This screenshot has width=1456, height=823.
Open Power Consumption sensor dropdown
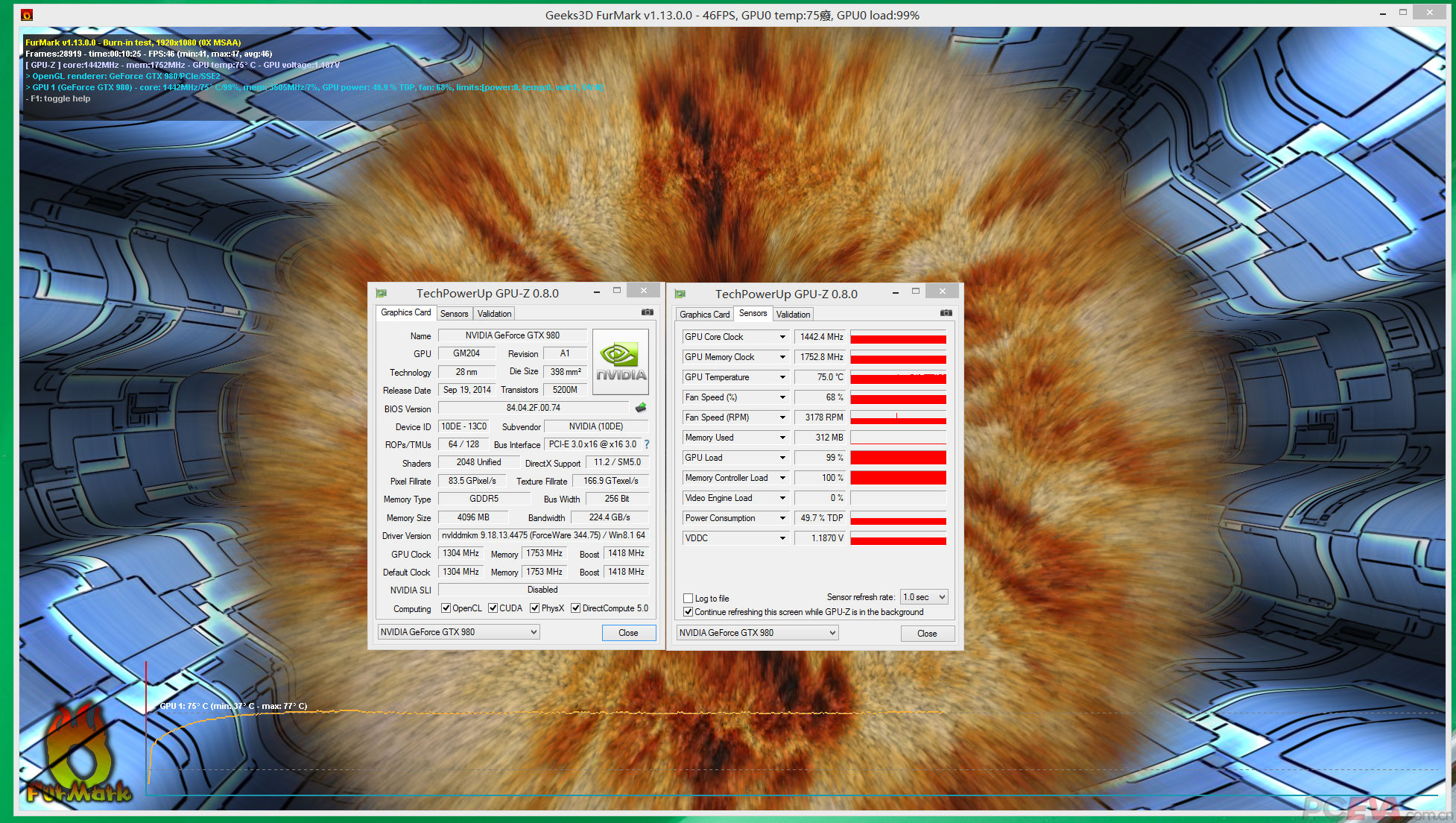point(782,518)
